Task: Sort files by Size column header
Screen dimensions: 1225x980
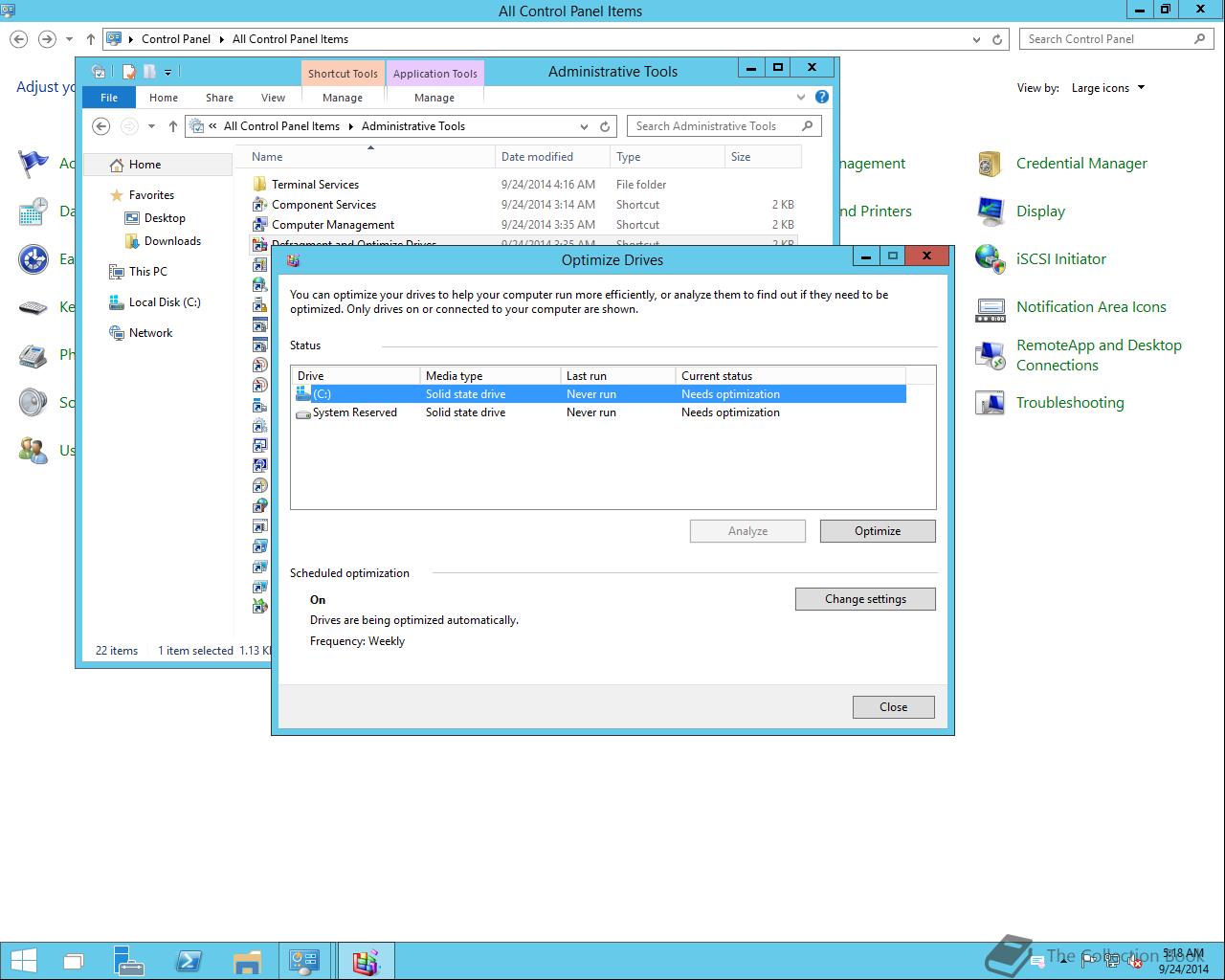Action: coord(762,157)
